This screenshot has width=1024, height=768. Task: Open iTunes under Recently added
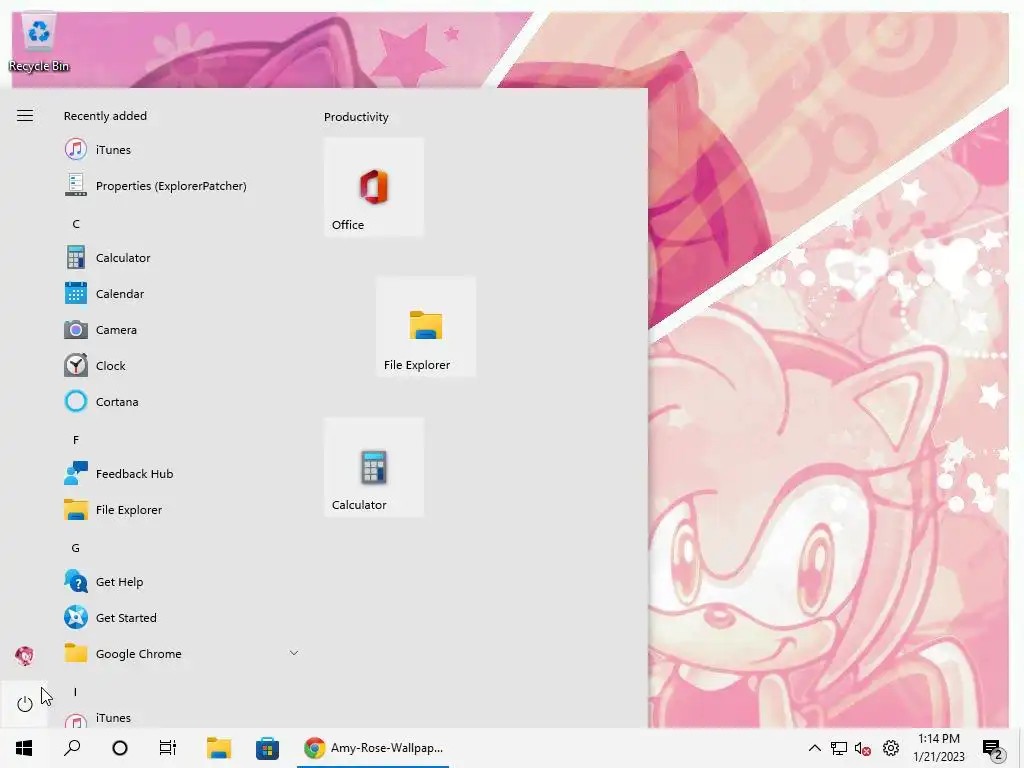(x=180, y=150)
